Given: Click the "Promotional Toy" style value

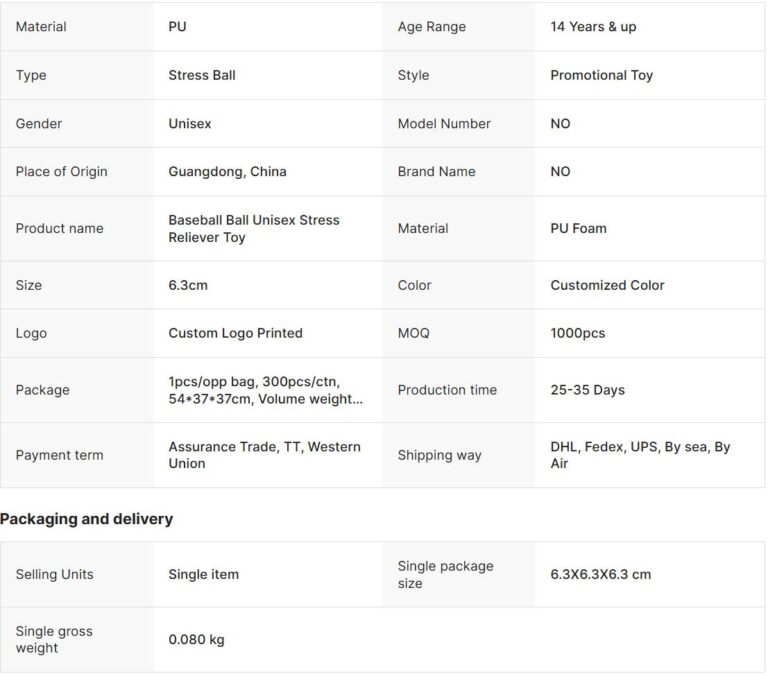Looking at the screenshot, I should click(601, 75).
